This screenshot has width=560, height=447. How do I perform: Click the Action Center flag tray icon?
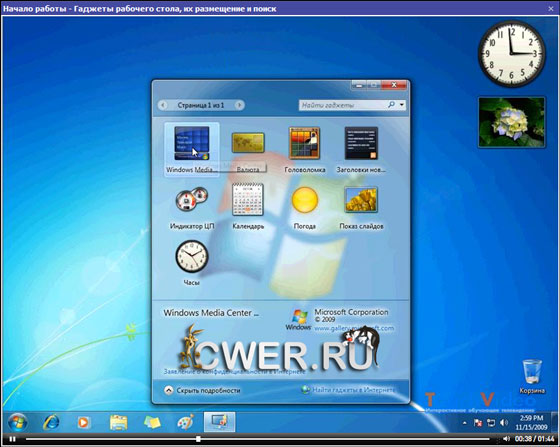pyautogui.click(x=478, y=423)
